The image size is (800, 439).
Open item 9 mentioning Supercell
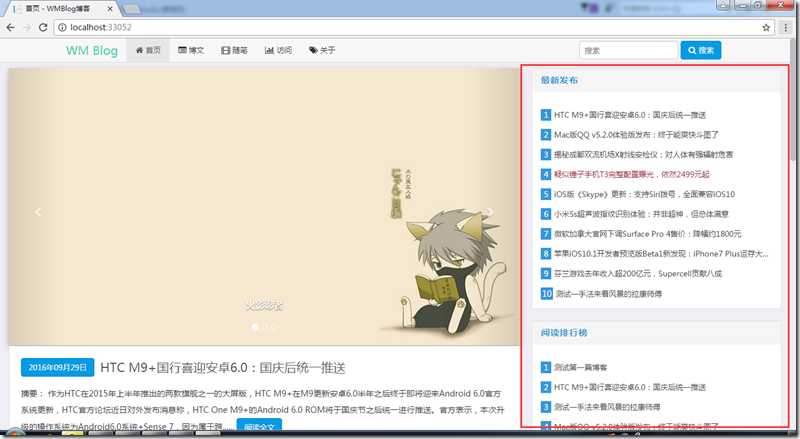pyautogui.click(x=638, y=274)
